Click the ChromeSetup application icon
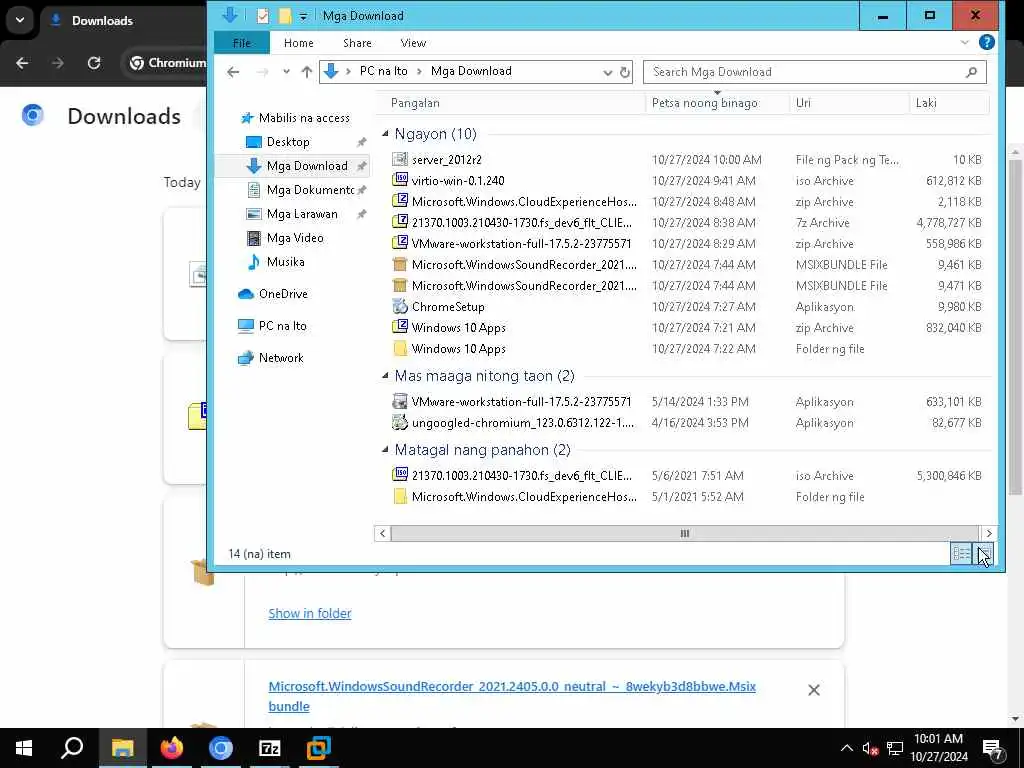Screen dimensions: 1024x768 [400, 306]
